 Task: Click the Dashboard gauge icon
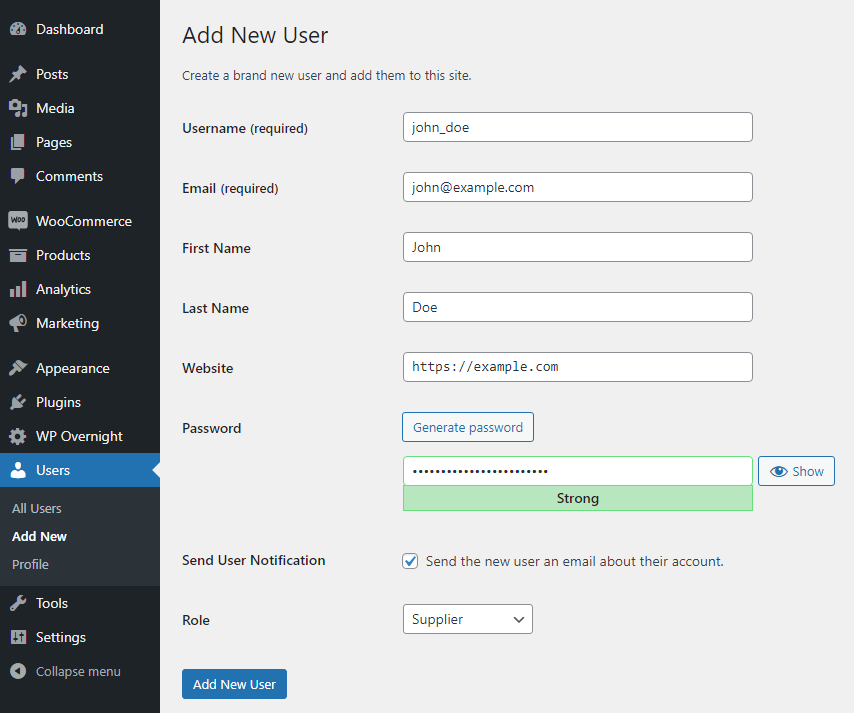[x=18, y=29]
